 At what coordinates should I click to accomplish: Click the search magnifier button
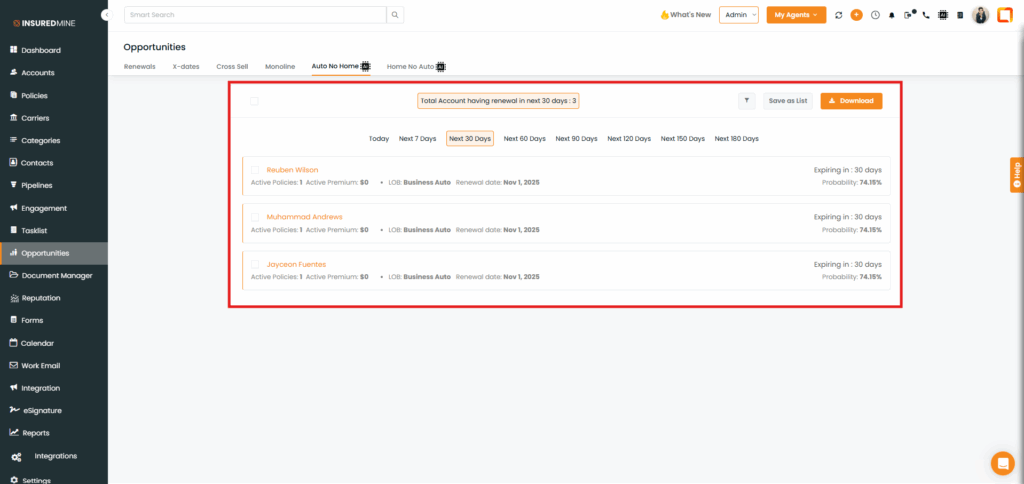(396, 15)
